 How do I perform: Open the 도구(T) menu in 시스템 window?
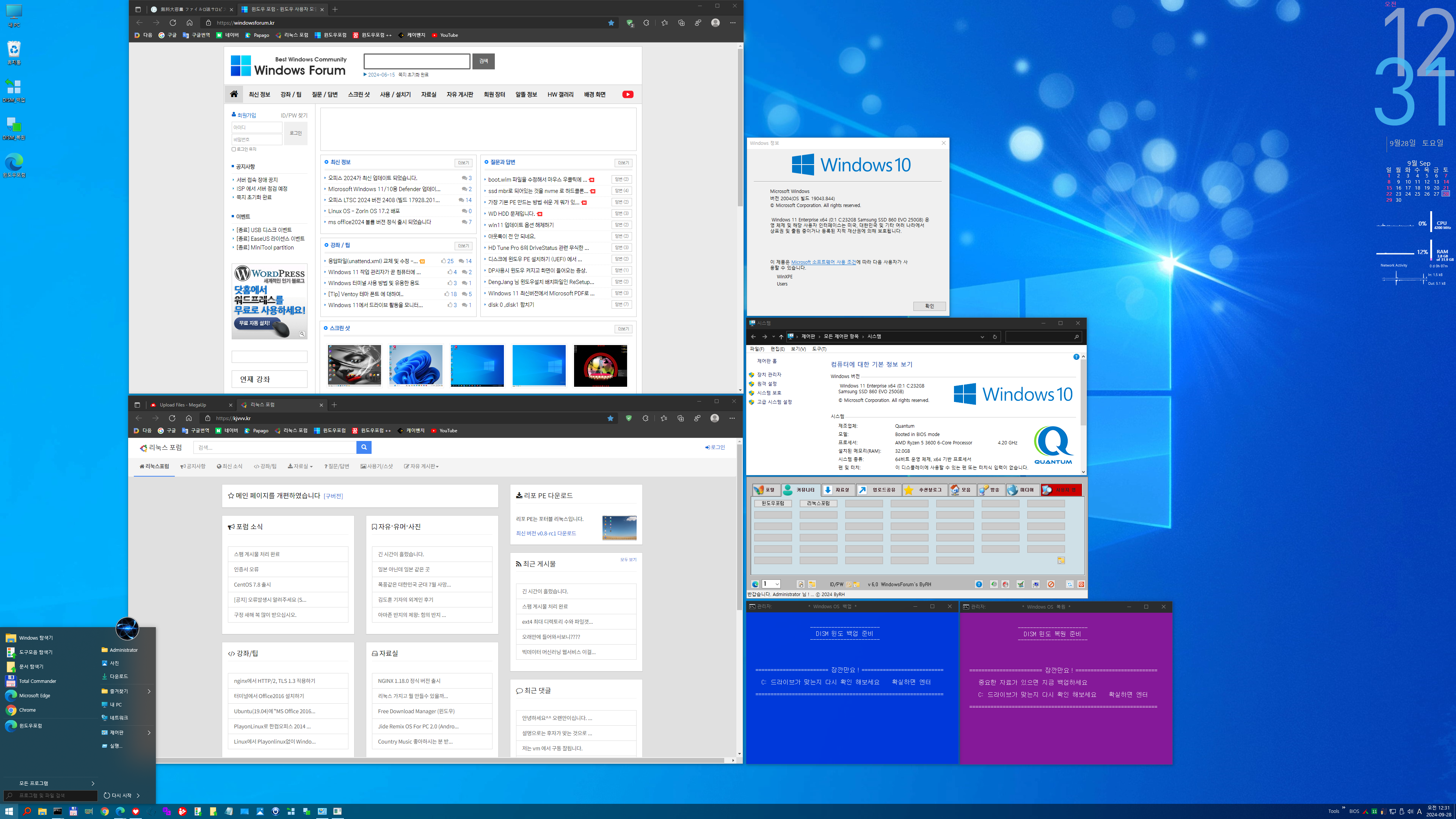point(819,349)
